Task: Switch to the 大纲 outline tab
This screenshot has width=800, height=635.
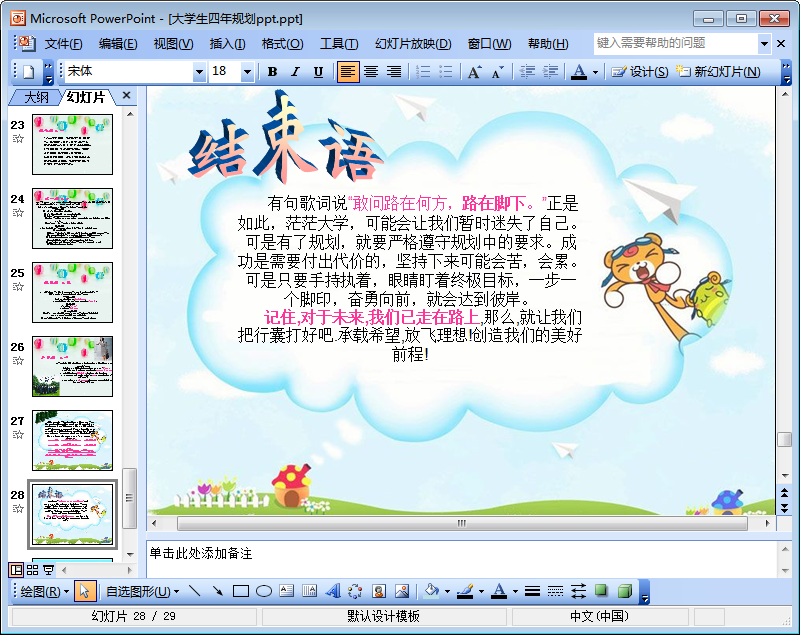Action: 36,97
